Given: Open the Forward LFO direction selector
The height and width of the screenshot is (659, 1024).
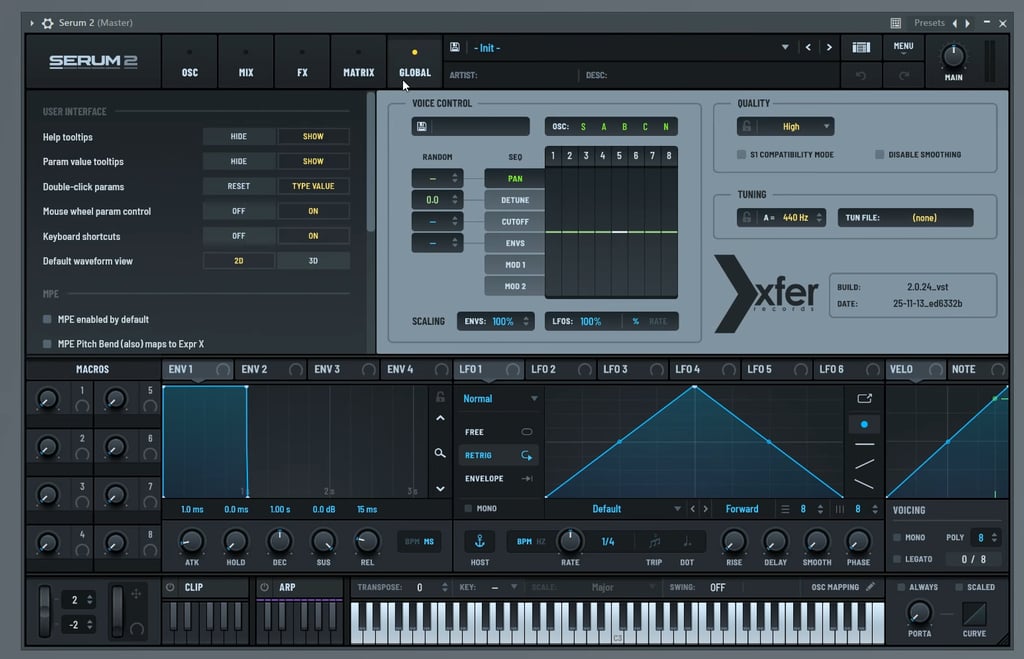Looking at the screenshot, I should pos(742,509).
